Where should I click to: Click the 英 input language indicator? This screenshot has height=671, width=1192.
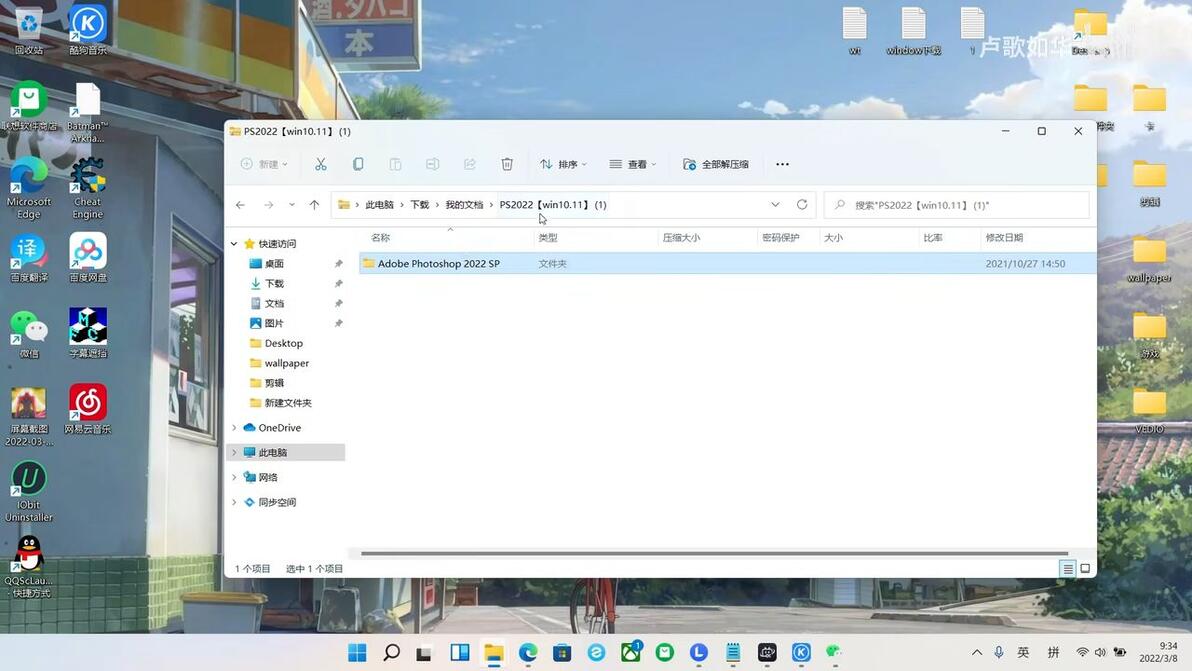click(x=1023, y=652)
